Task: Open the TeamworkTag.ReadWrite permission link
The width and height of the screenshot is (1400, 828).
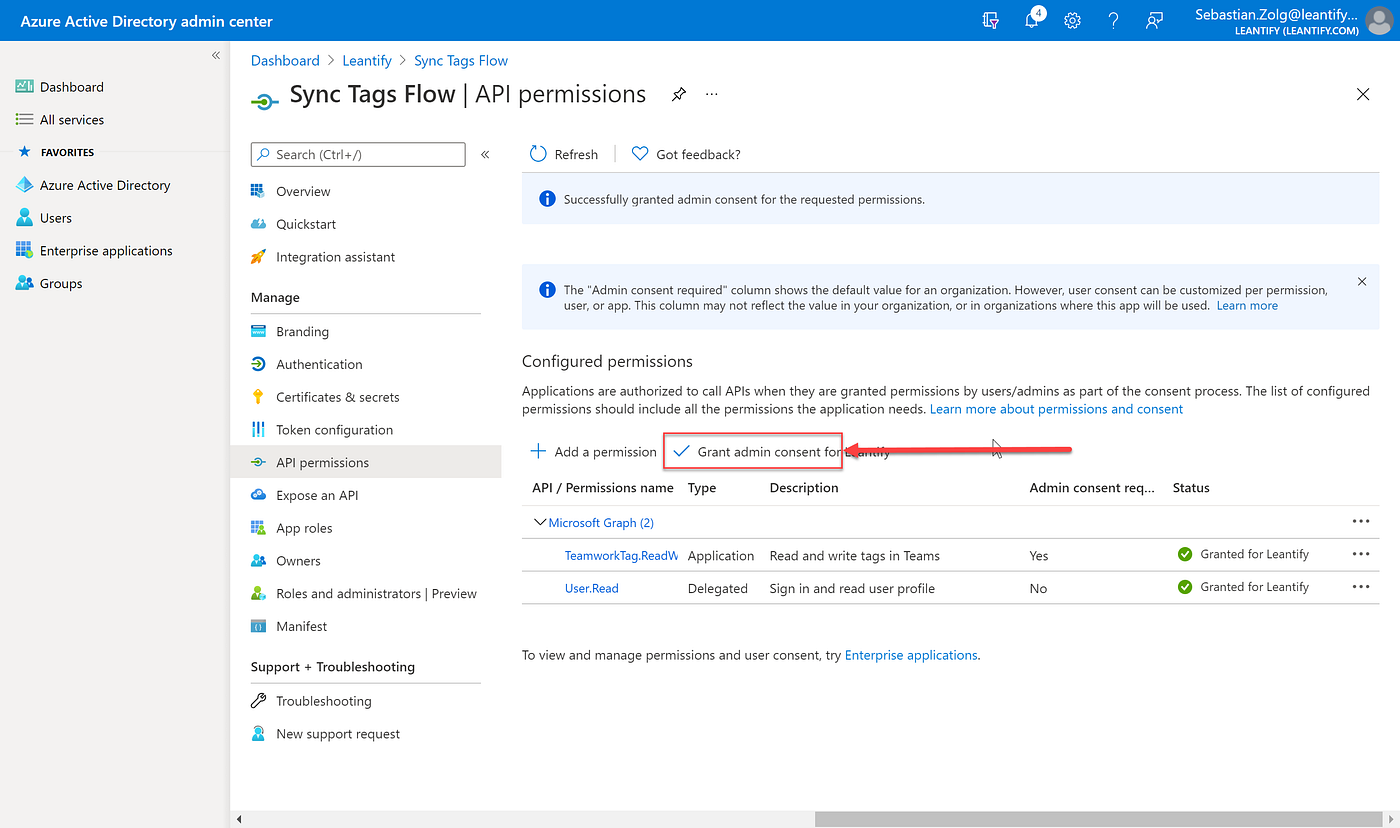Action: [621, 554]
